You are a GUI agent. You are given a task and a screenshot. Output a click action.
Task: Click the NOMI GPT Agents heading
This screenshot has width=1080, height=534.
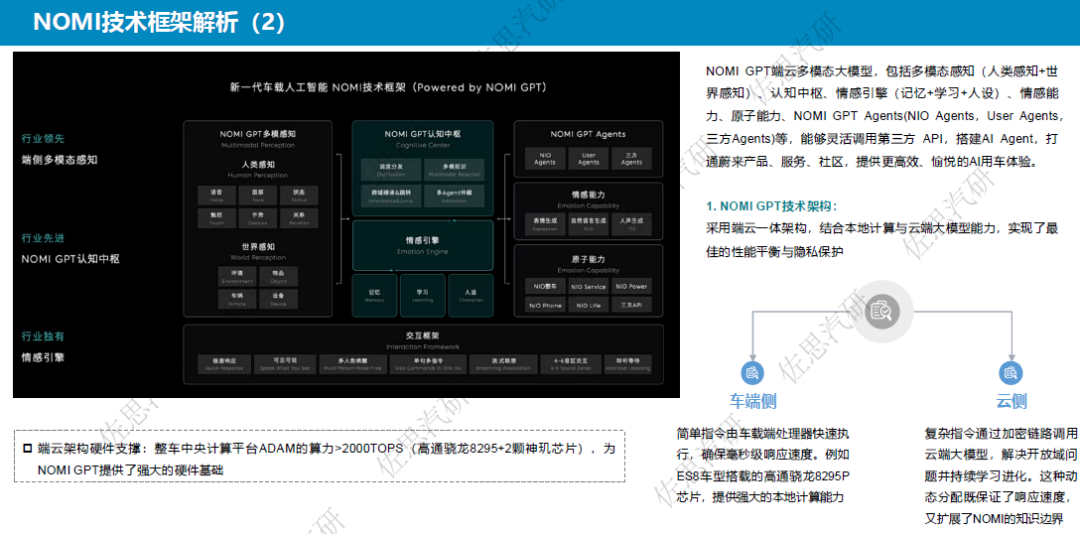(588, 134)
